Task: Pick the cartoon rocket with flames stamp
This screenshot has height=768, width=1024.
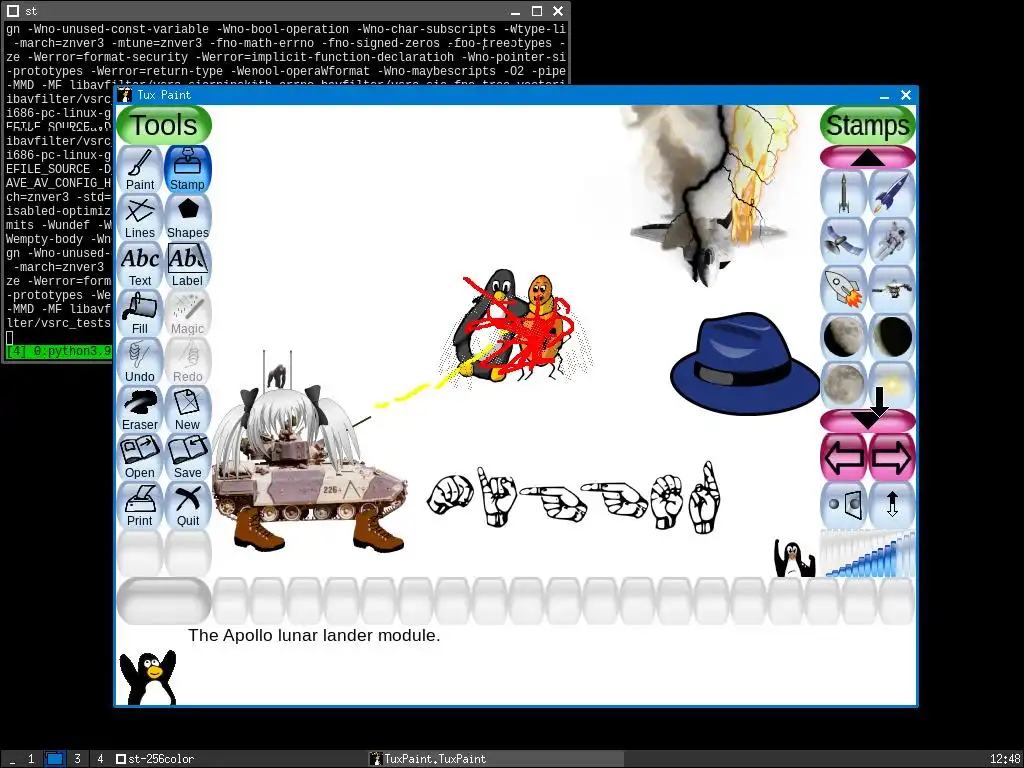Action: 844,289
